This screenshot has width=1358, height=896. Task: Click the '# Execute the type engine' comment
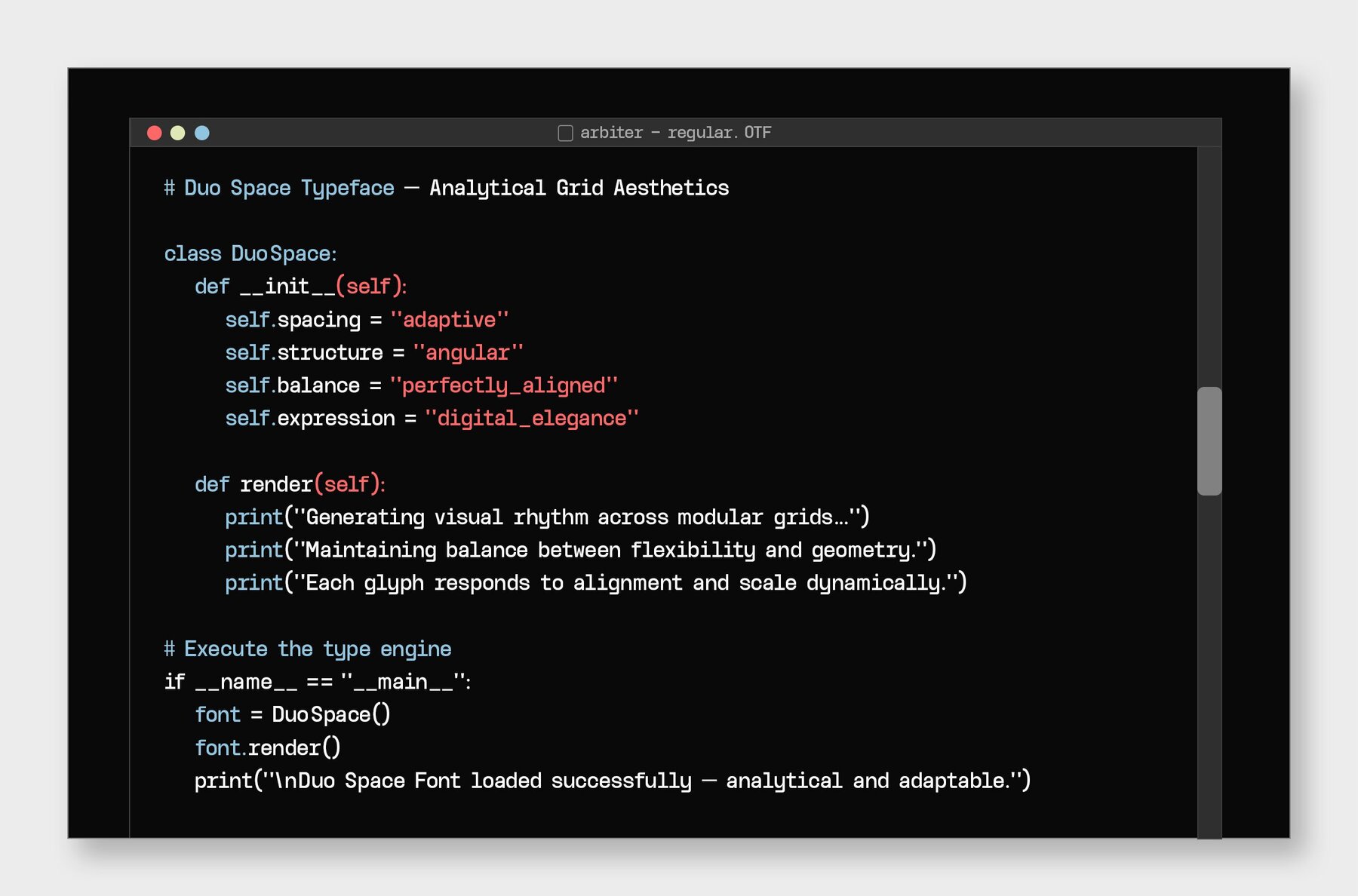click(x=308, y=649)
